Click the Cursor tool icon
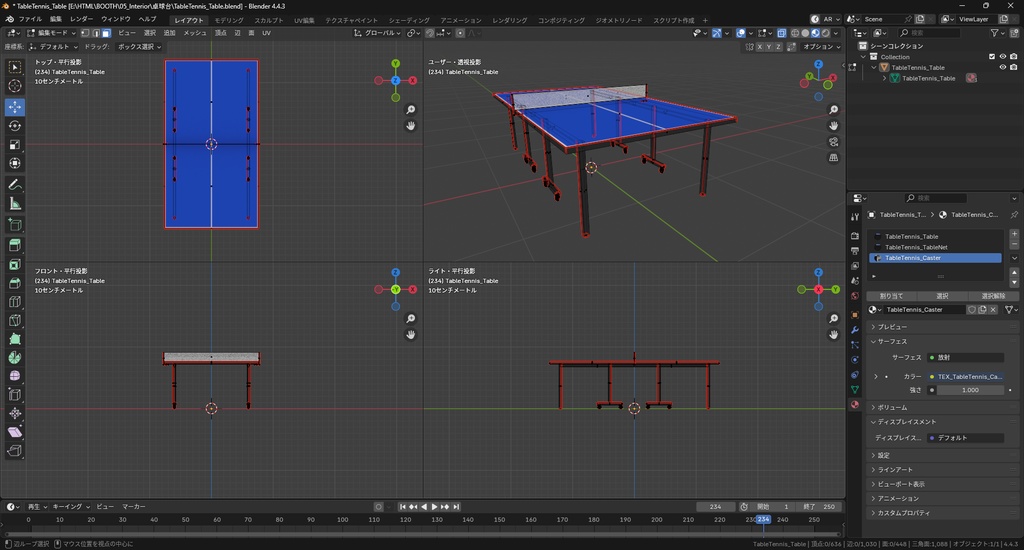This screenshot has width=1024, height=550. tap(15, 86)
